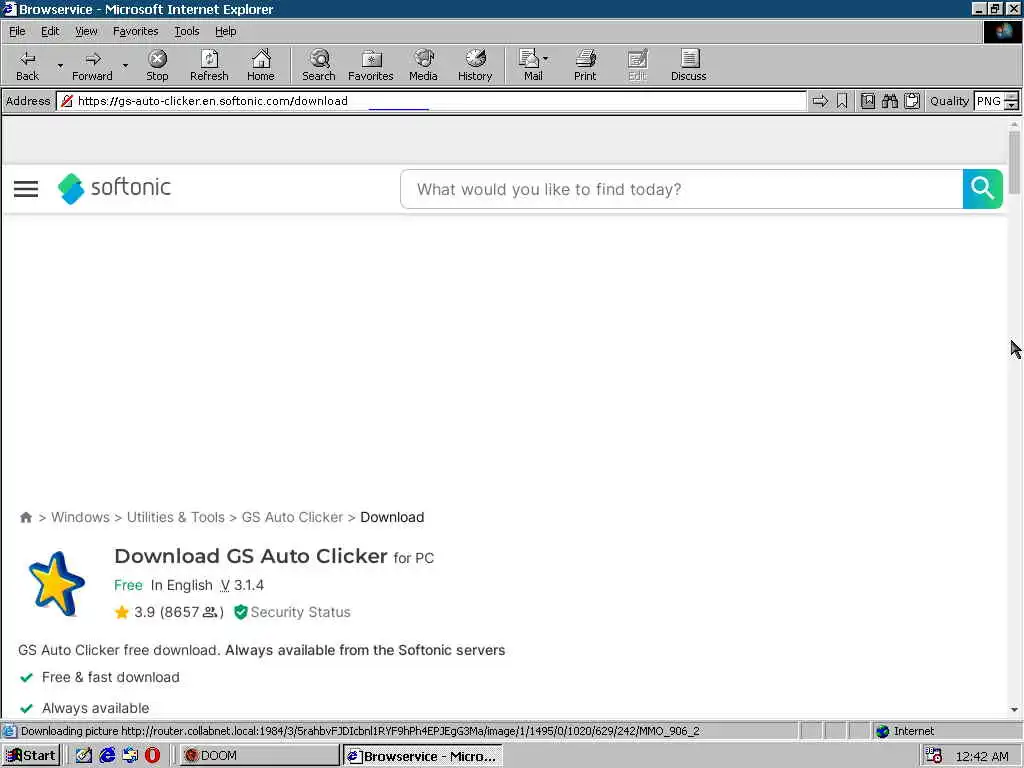Click the page vertical scrollbar thumb
The image size is (1024, 768).
1014,163
